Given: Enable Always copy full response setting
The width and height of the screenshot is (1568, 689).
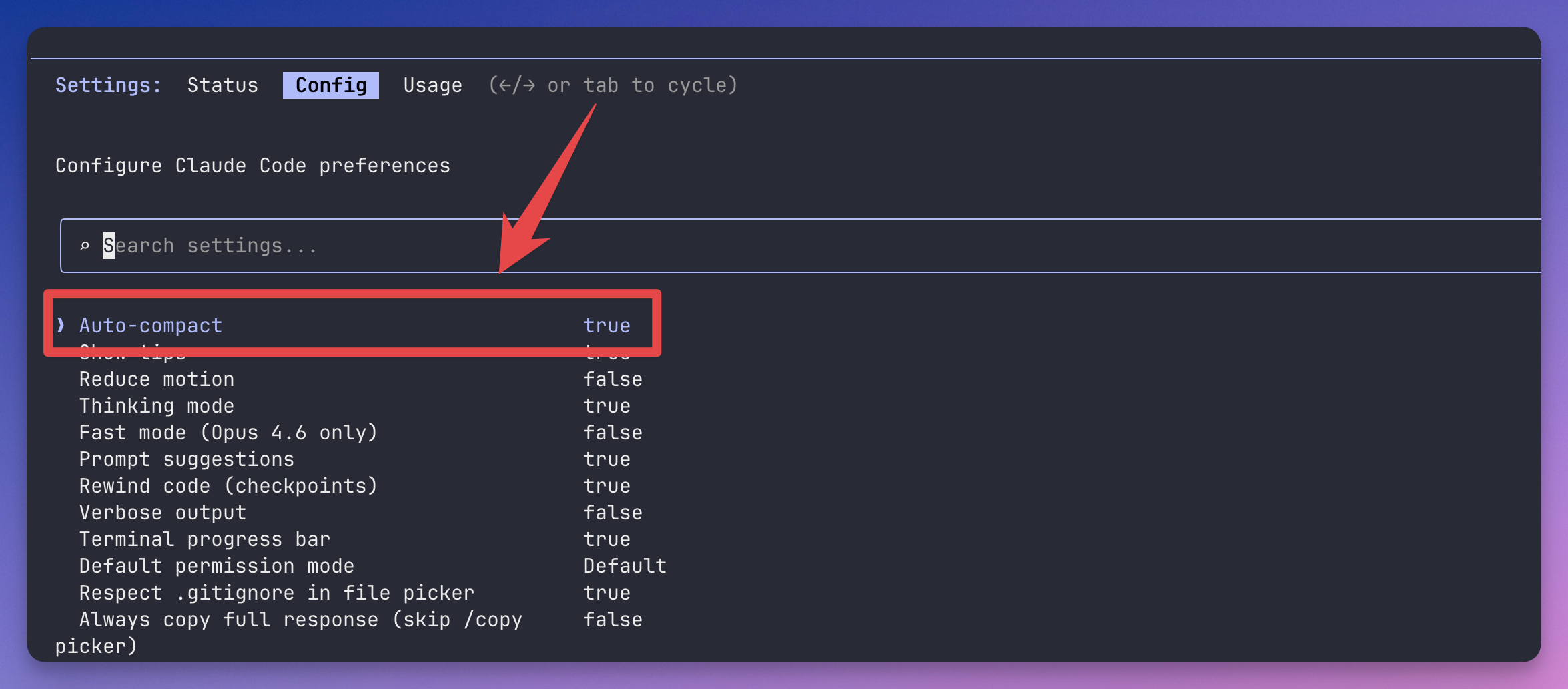Looking at the screenshot, I should [x=613, y=620].
